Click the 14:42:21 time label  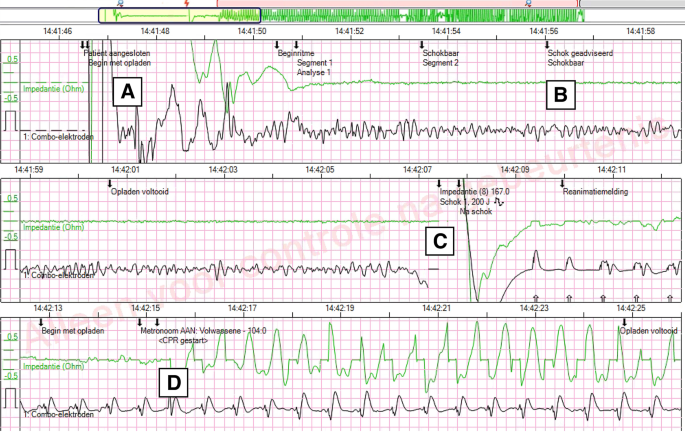[x=436, y=308]
